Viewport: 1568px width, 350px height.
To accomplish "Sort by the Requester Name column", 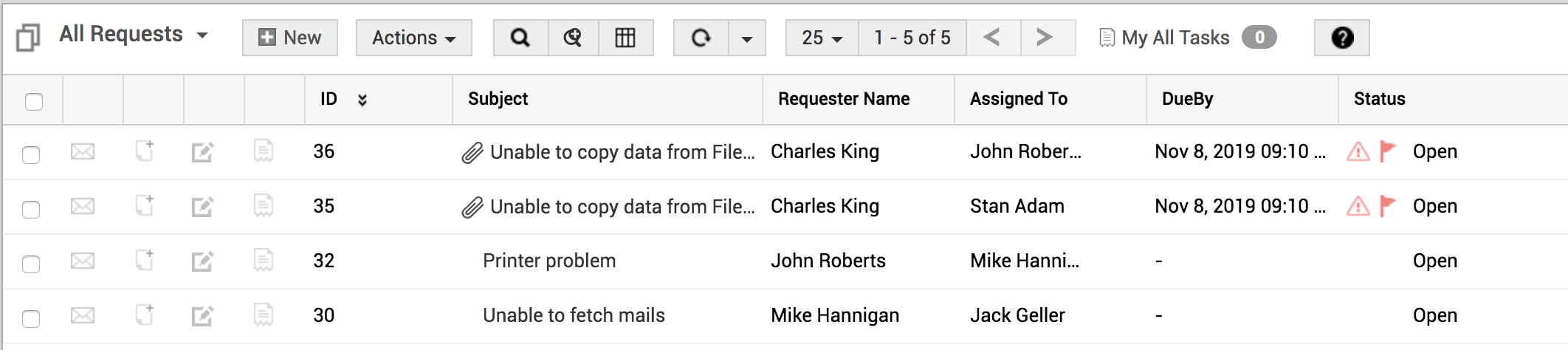I will coord(844,99).
